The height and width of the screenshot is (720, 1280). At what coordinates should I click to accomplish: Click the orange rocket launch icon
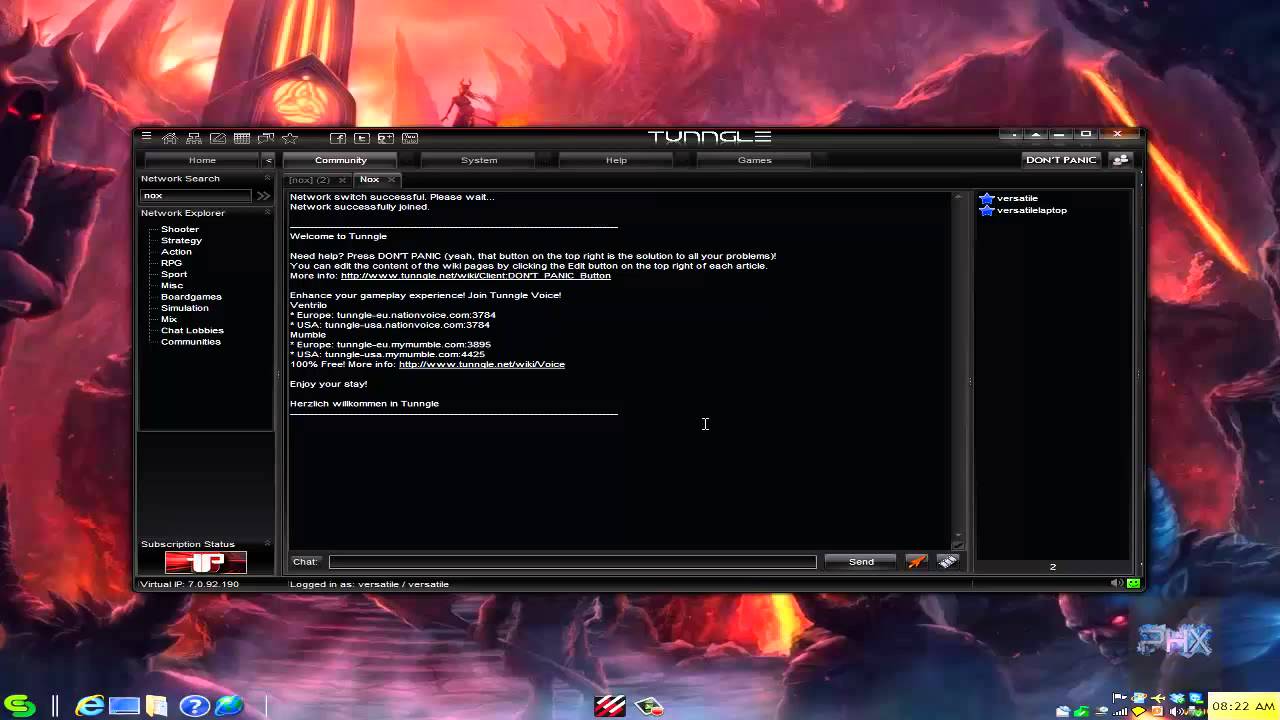917,562
